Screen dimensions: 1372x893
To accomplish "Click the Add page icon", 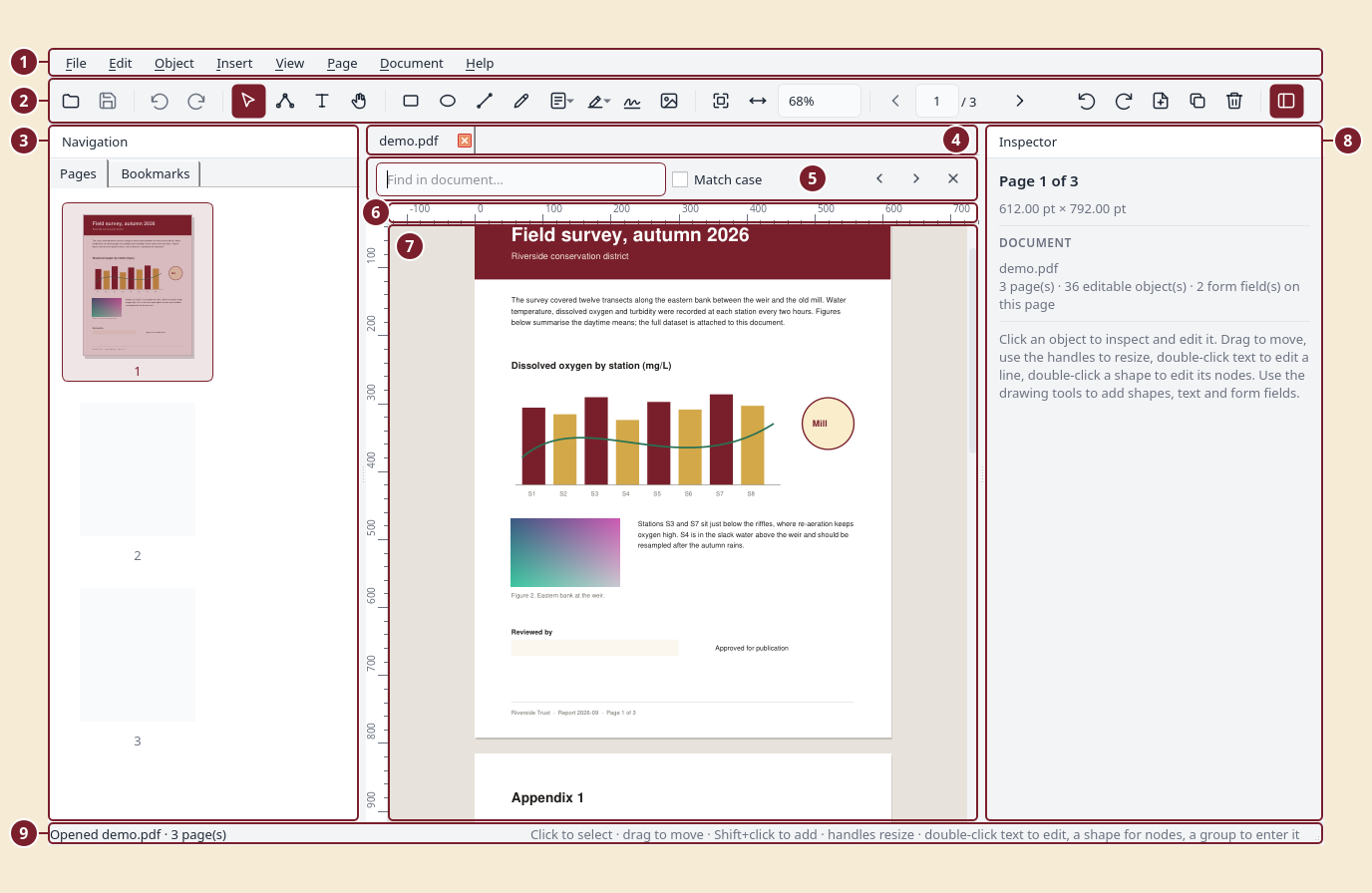I will coord(1161,101).
